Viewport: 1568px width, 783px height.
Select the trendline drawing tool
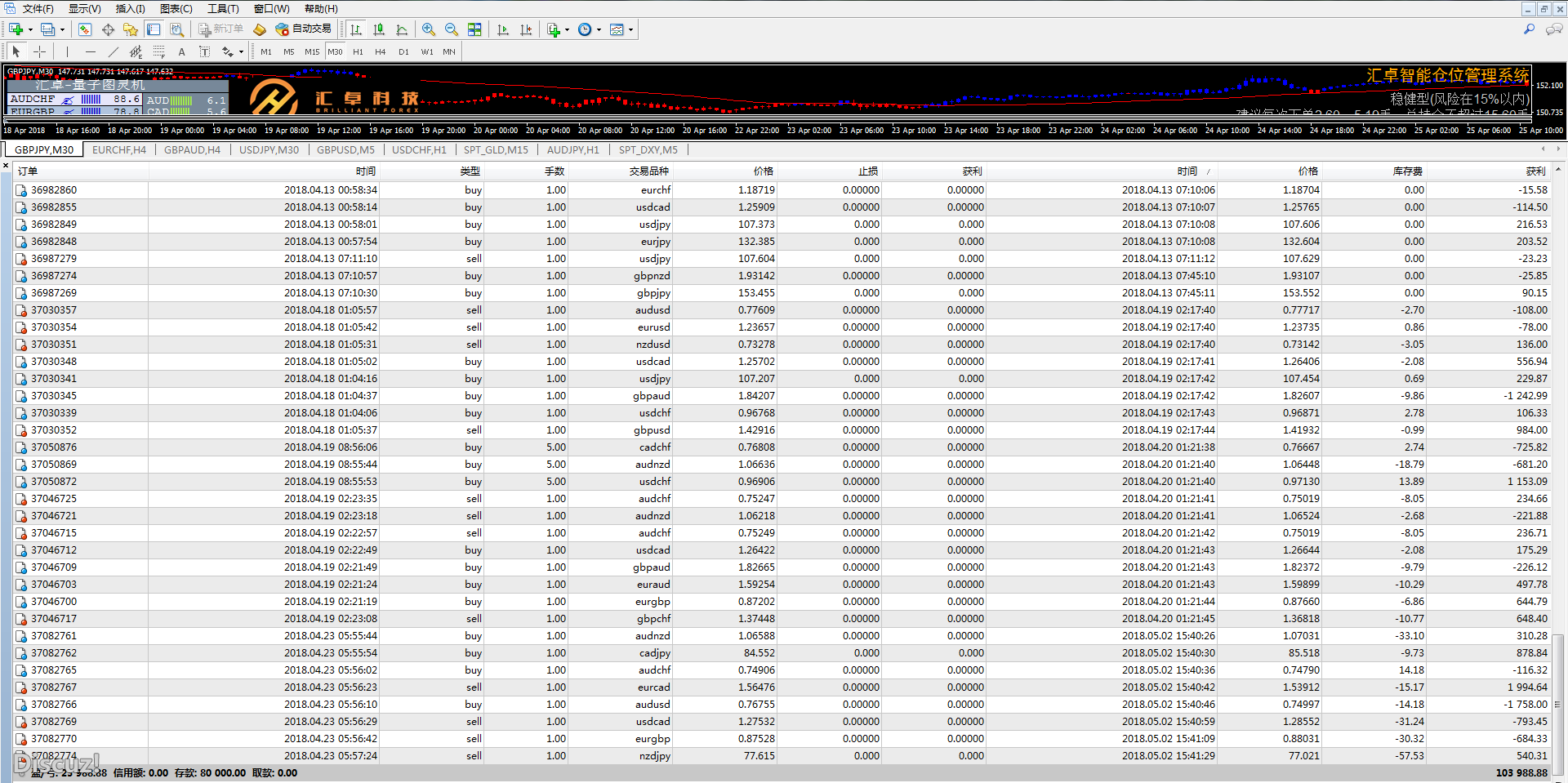(114, 51)
